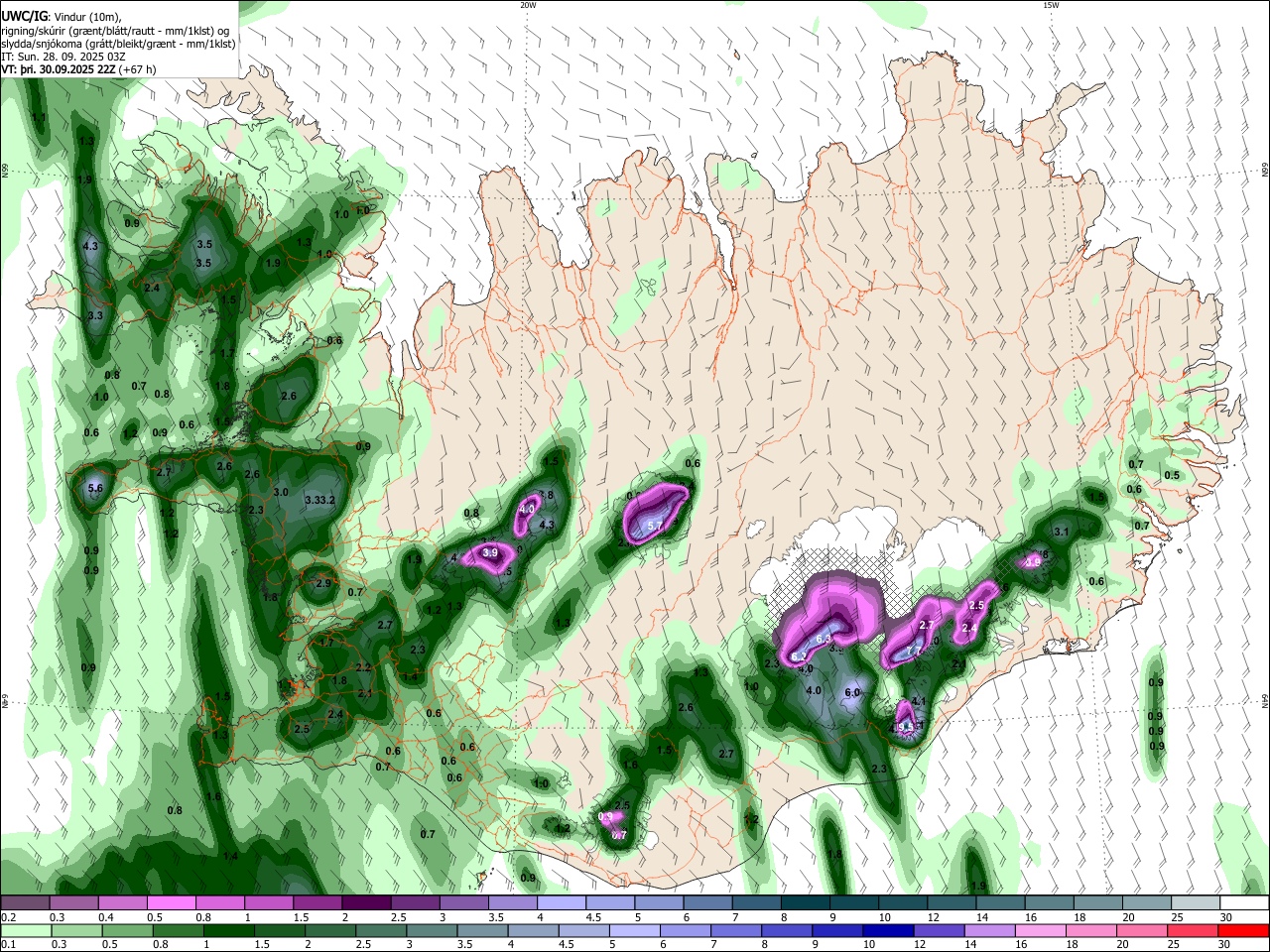Click the '15W' longitude label at the top edge
The height and width of the screenshot is (952, 1270).
[x=1050, y=5]
